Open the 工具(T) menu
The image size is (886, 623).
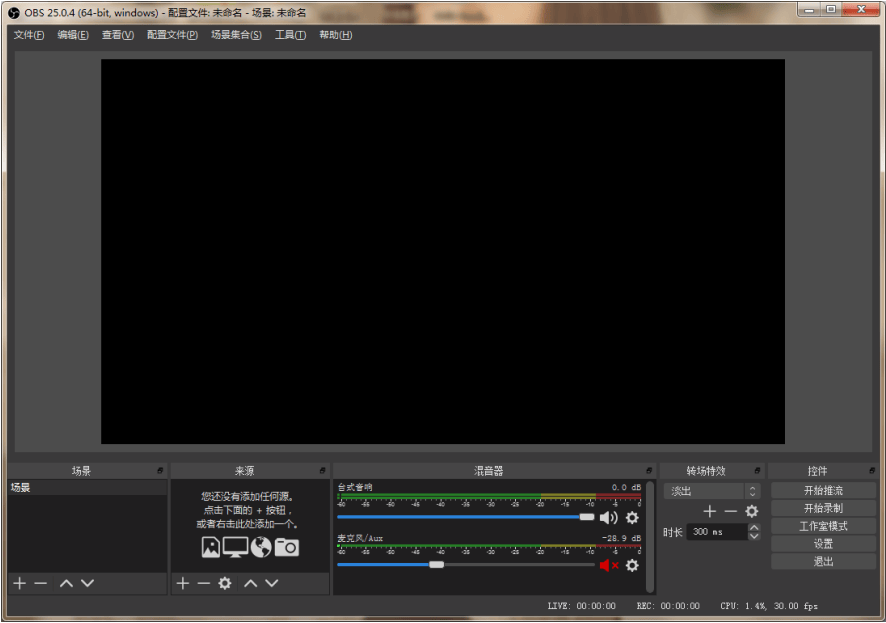click(x=290, y=35)
